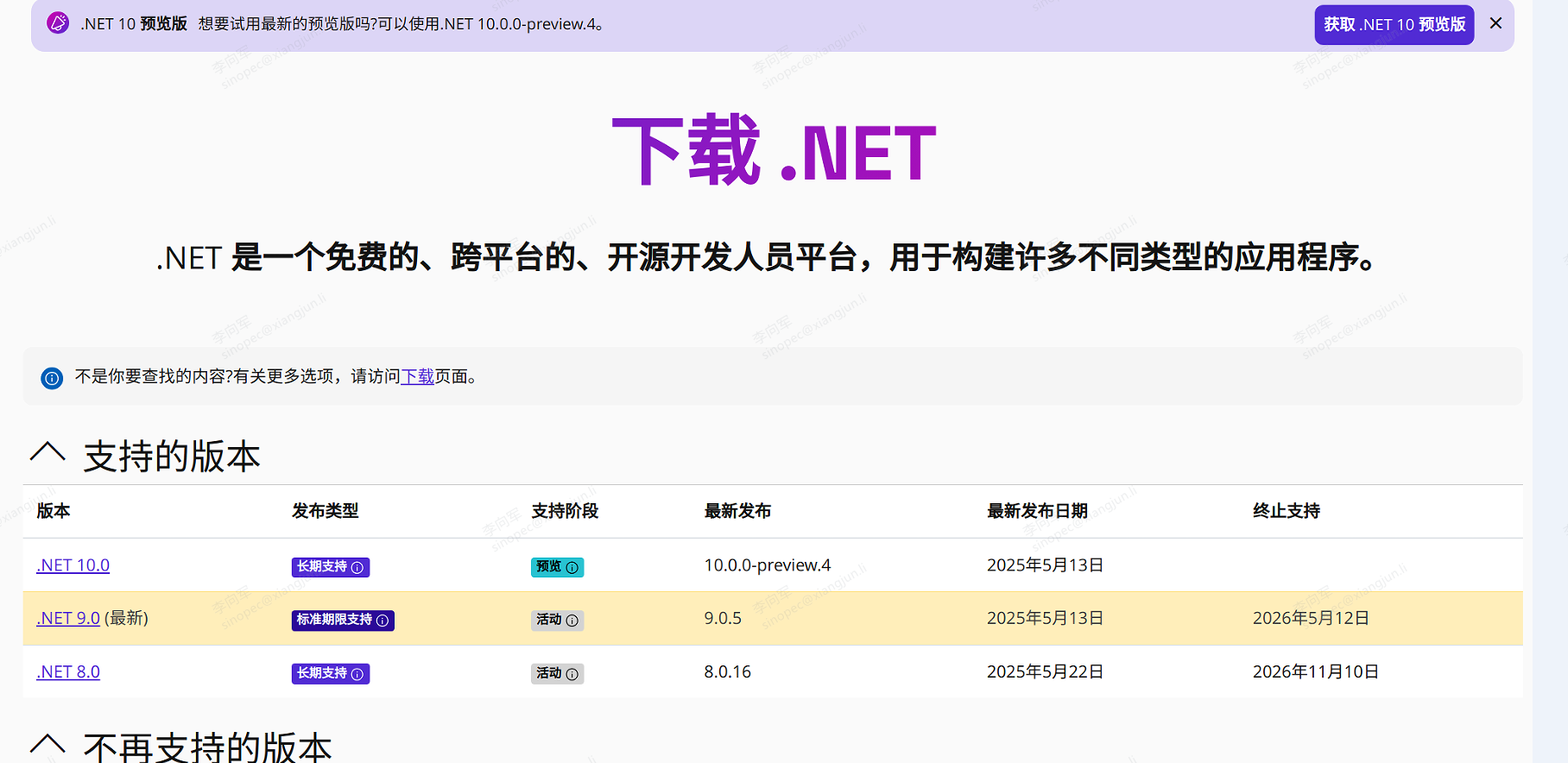Select the 9.0.5 latest release cell
Image resolution: width=1568 pixels, height=763 pixels.
tap(723, 618)
